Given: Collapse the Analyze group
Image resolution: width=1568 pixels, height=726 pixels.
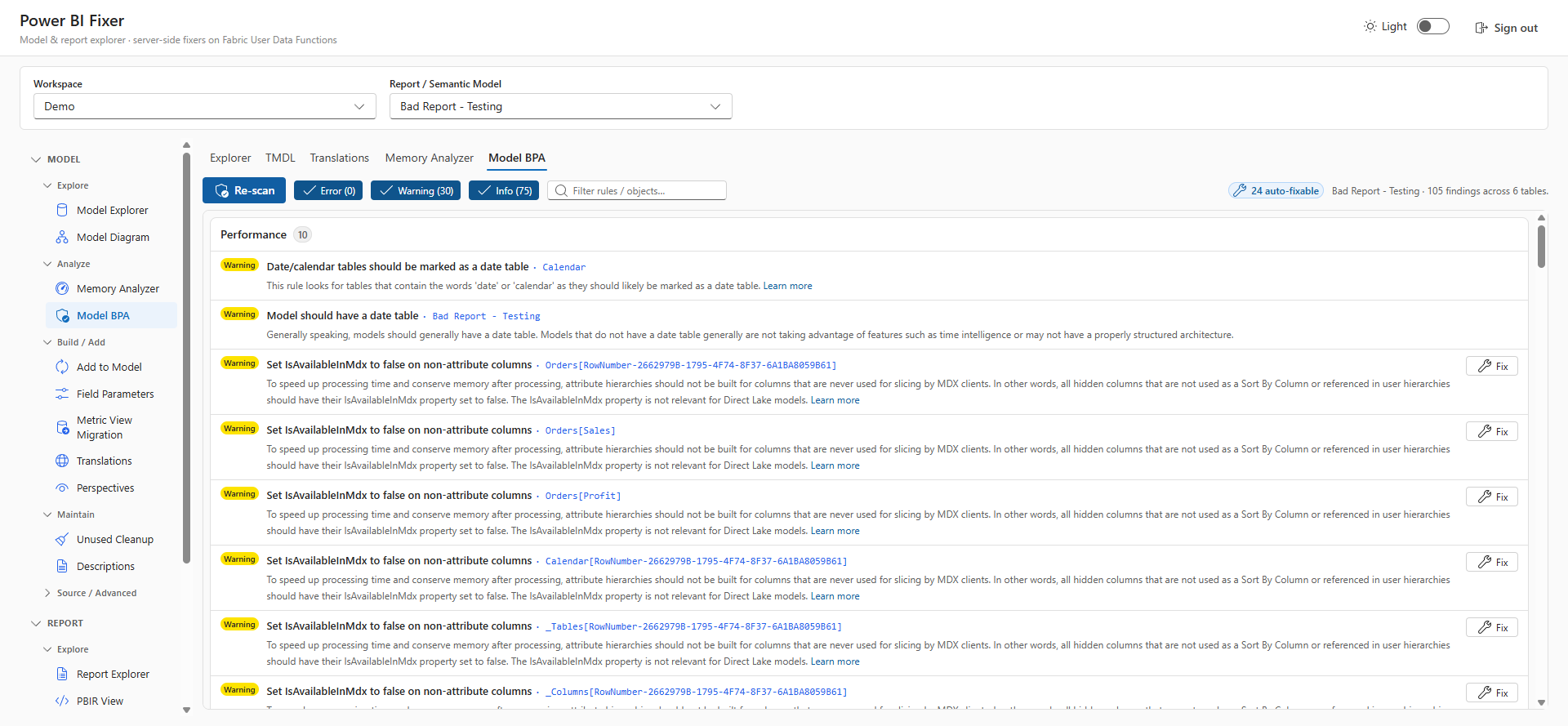Looking at the screenshot, I should coord(47,265).
